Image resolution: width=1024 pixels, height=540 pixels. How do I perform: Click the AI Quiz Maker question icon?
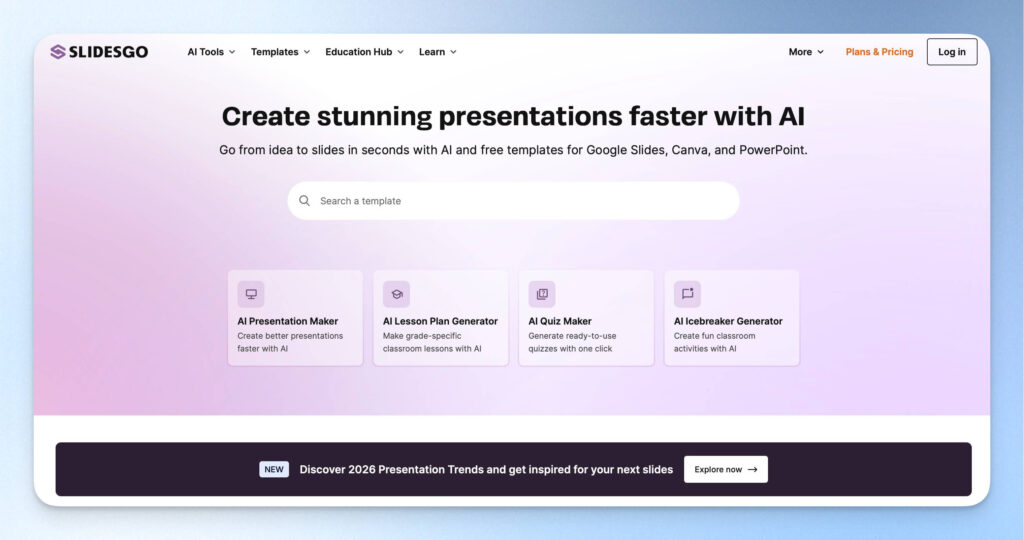[542, 294]
